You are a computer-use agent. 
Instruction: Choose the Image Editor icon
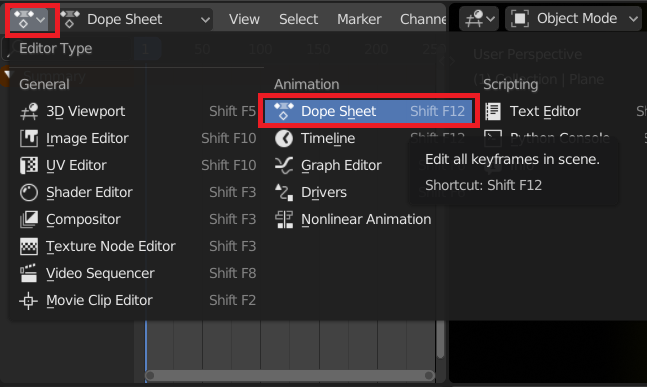click(29, 138)
